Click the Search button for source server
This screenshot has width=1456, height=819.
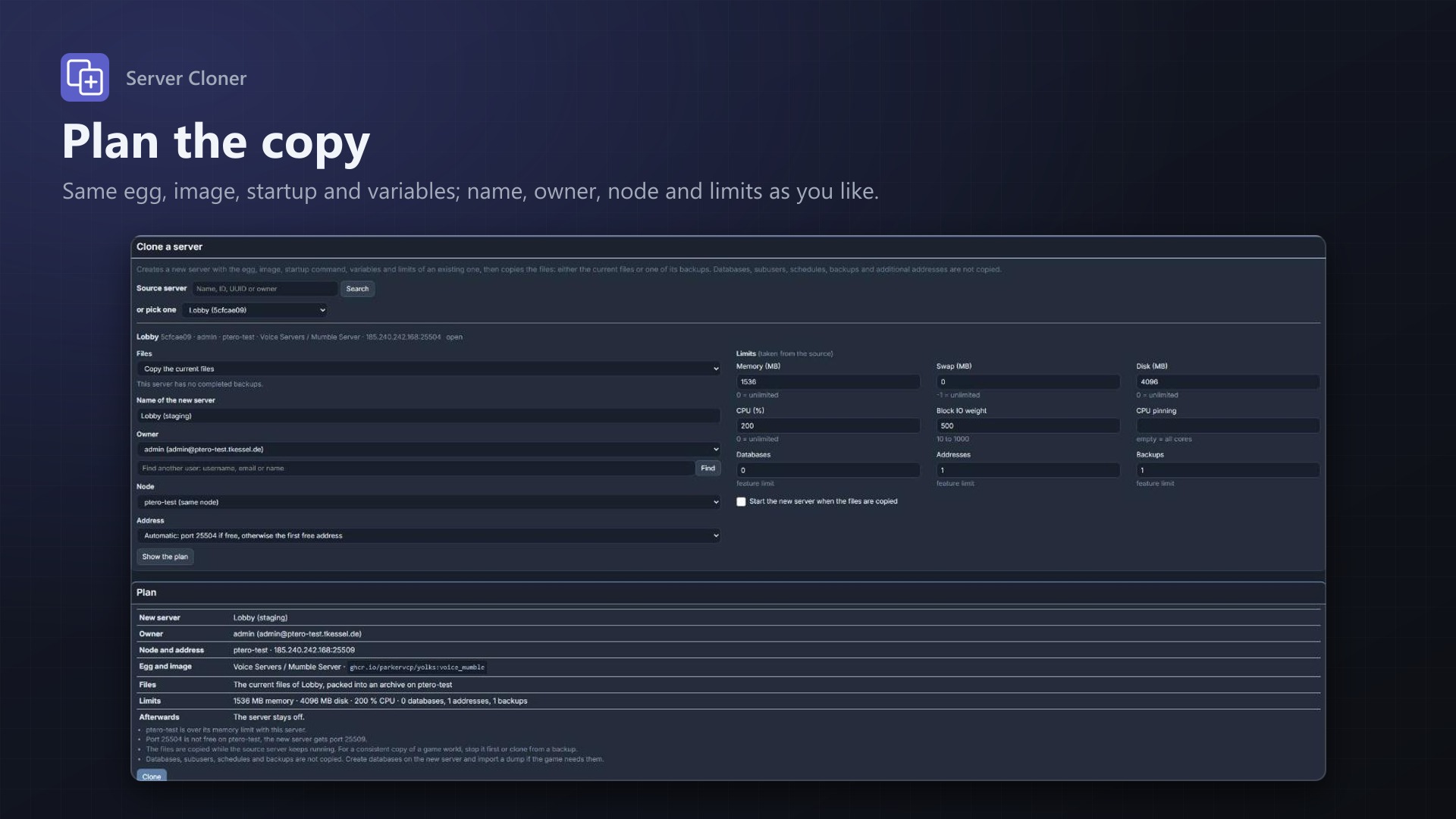pyautogui.click(x=357, y=289)
